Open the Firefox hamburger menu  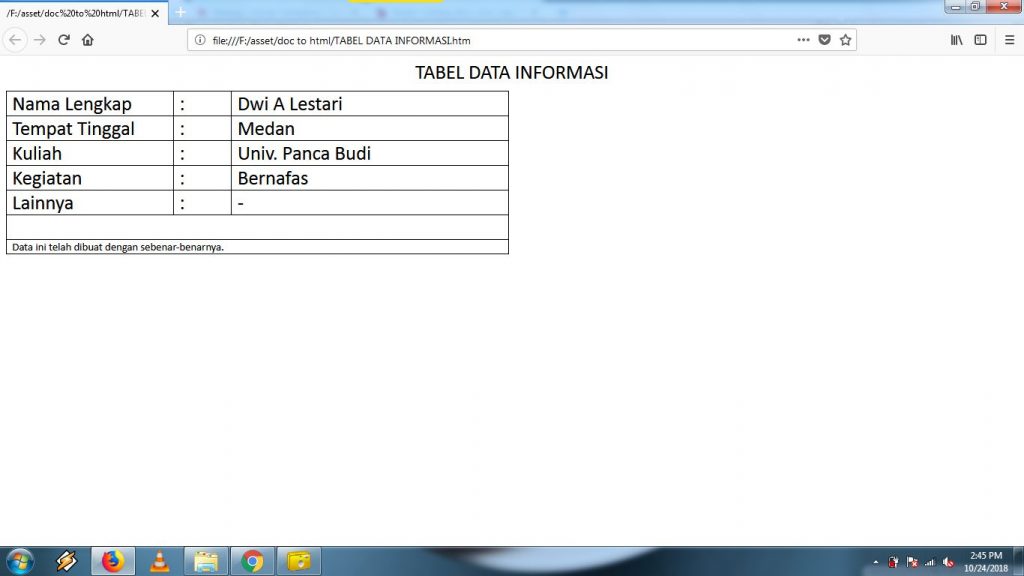pos(1009,40)
